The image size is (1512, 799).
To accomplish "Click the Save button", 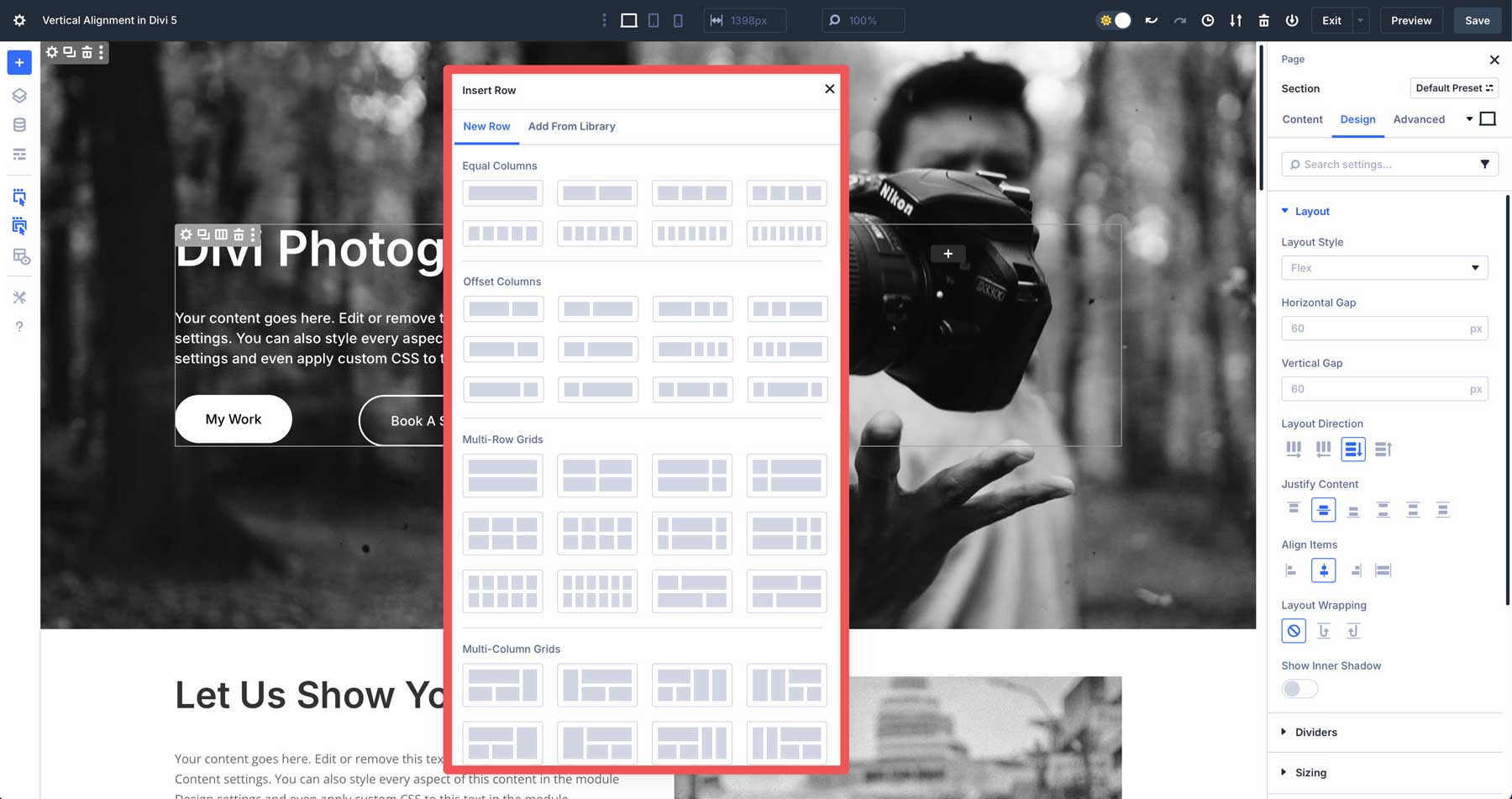I will click(x=1477, y=20).
